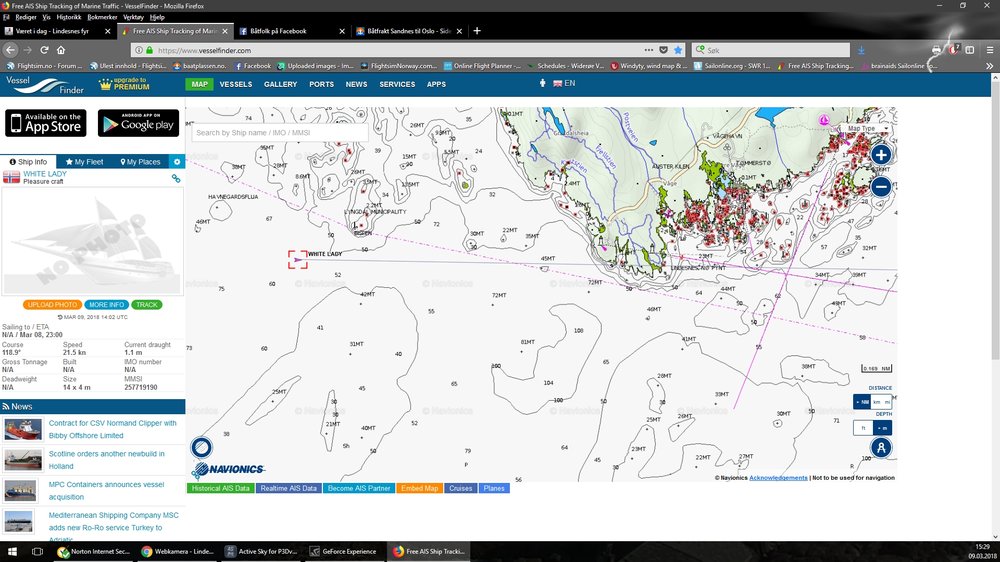The width and height of the screenshot is (1000, 562).
Task: Switch to the My Places tab
Action: point(140,162)
